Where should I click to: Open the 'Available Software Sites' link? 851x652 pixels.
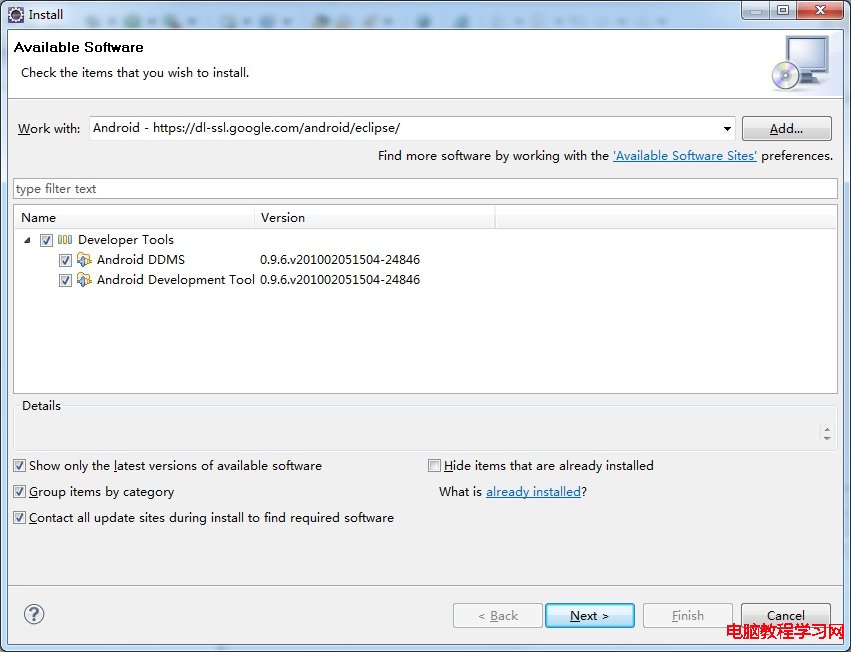click(x=685, y=156)
